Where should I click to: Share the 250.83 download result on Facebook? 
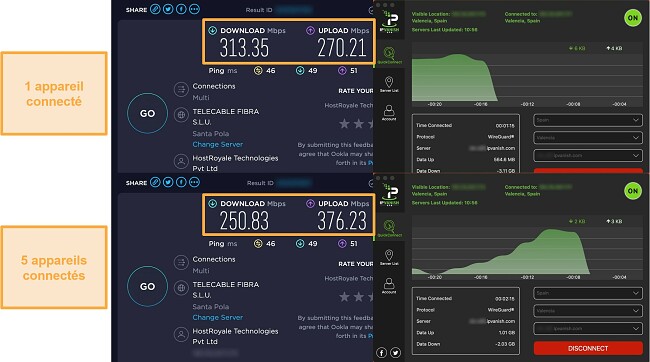[x=181, y=182]
